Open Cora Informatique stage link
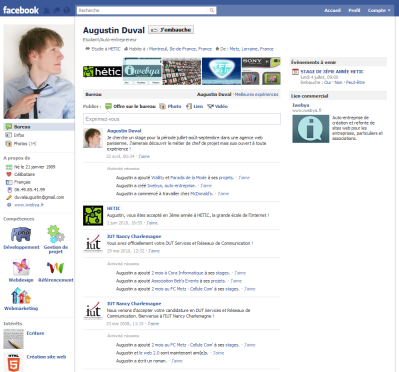 tap(177, 273)
